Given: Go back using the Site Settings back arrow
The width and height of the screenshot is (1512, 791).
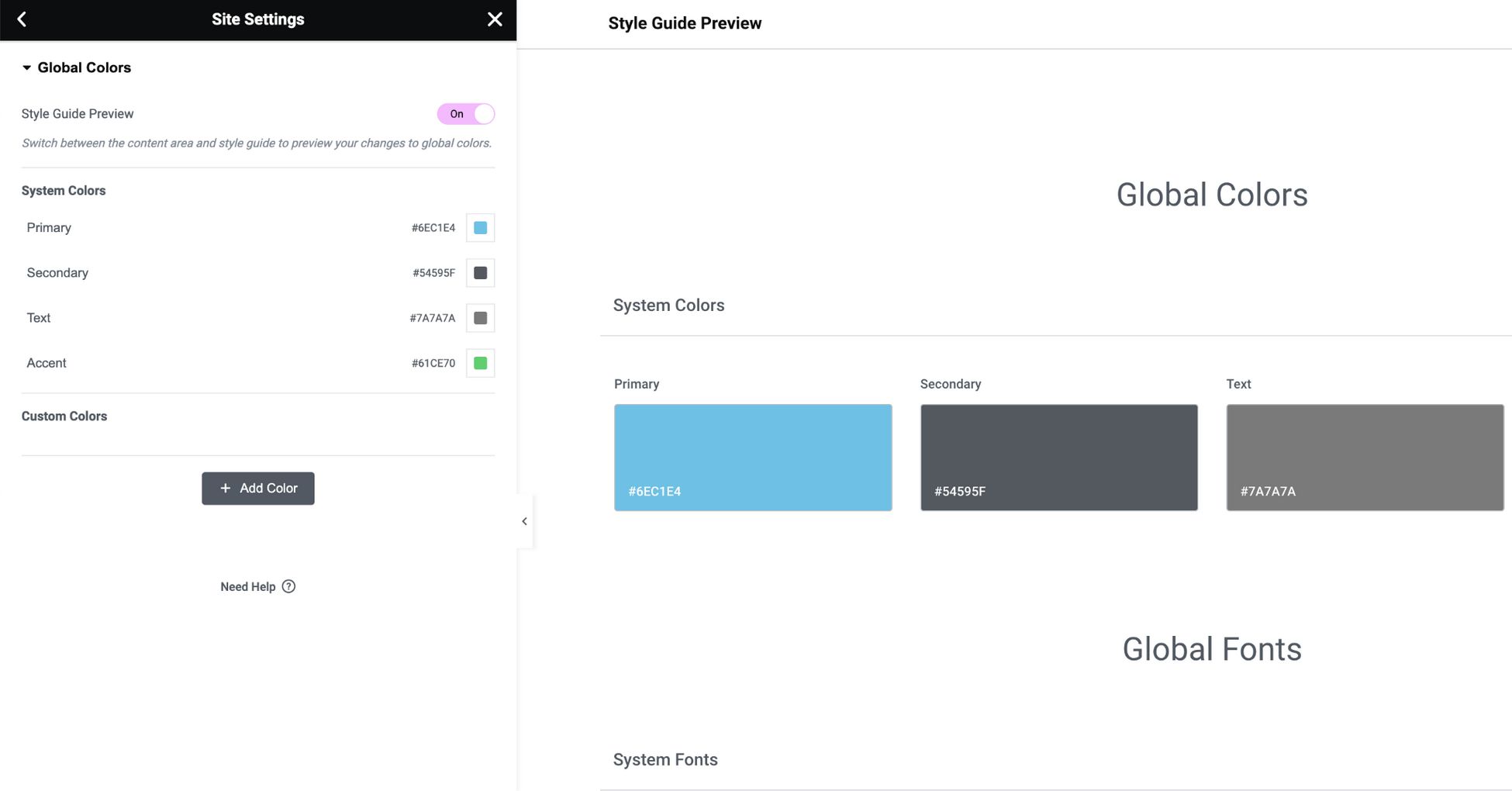Looking at the screenshot, I should click(22, 19).
